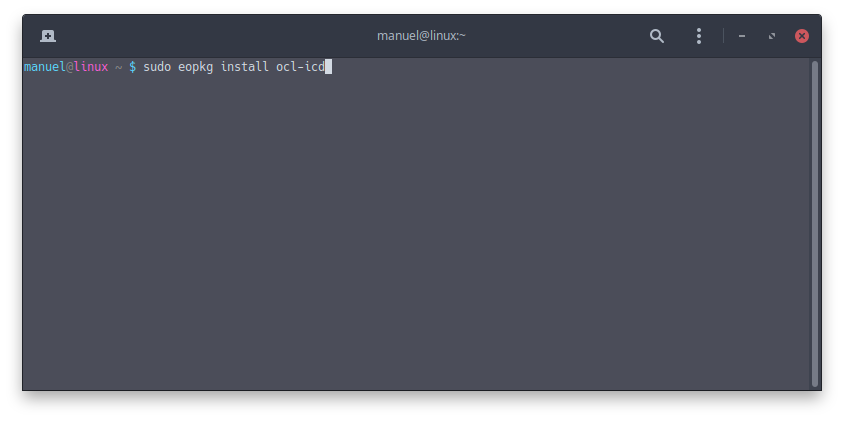Click the magenta linux hostname in prompt

(x=91, y=67)
